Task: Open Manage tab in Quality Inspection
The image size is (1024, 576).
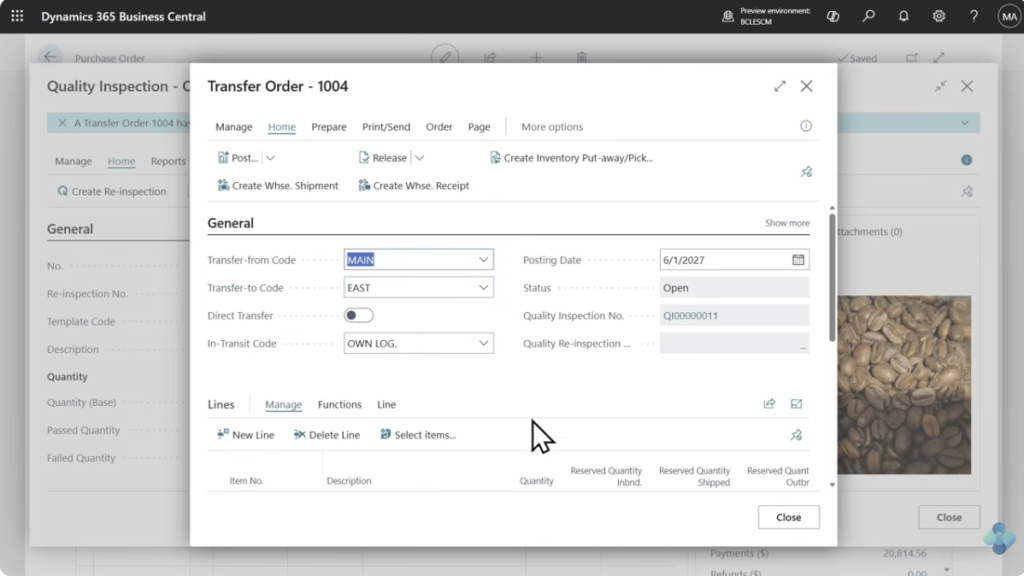Action: click(x=73, y=161)
